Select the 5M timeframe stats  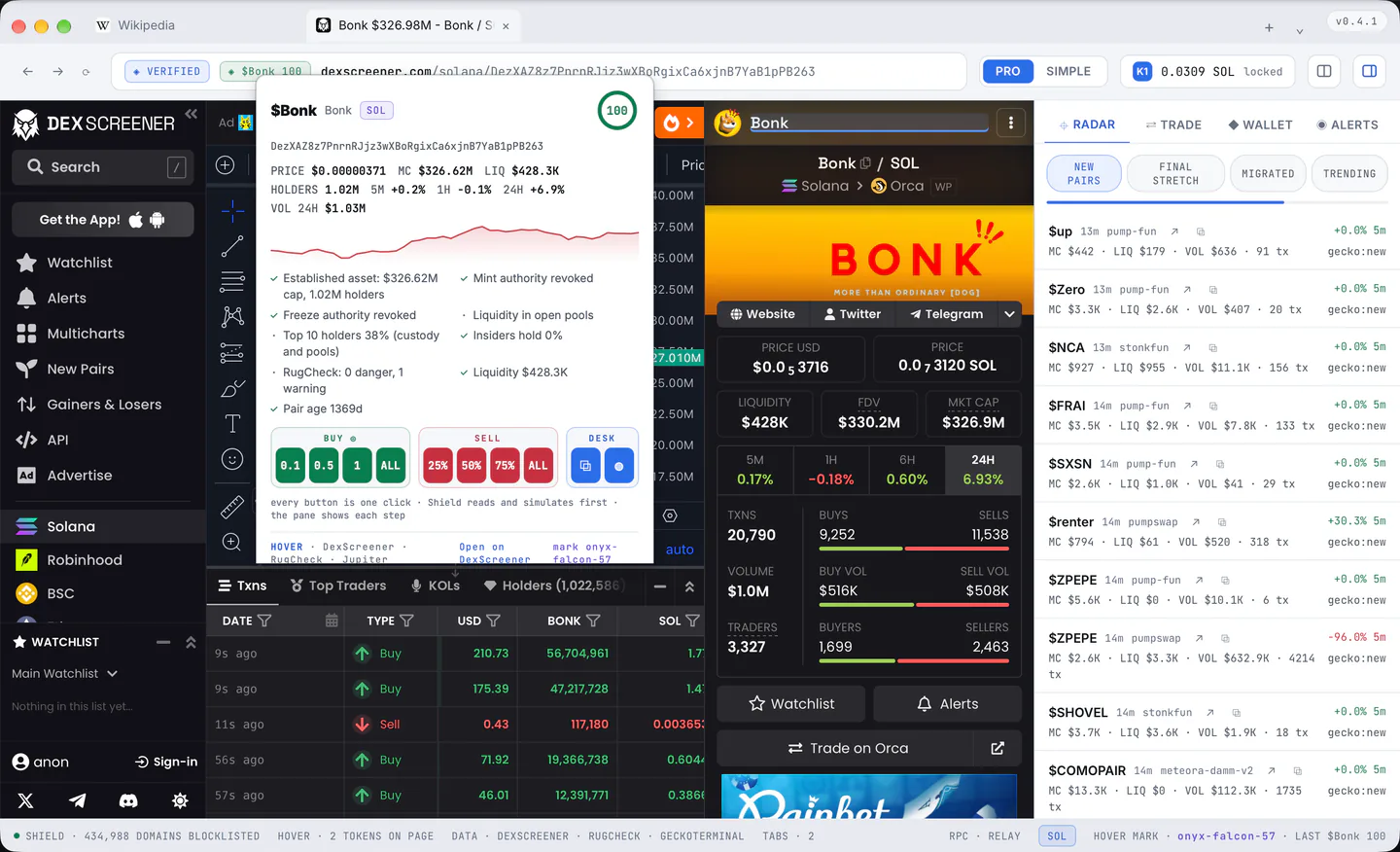[x=755, y=470]
